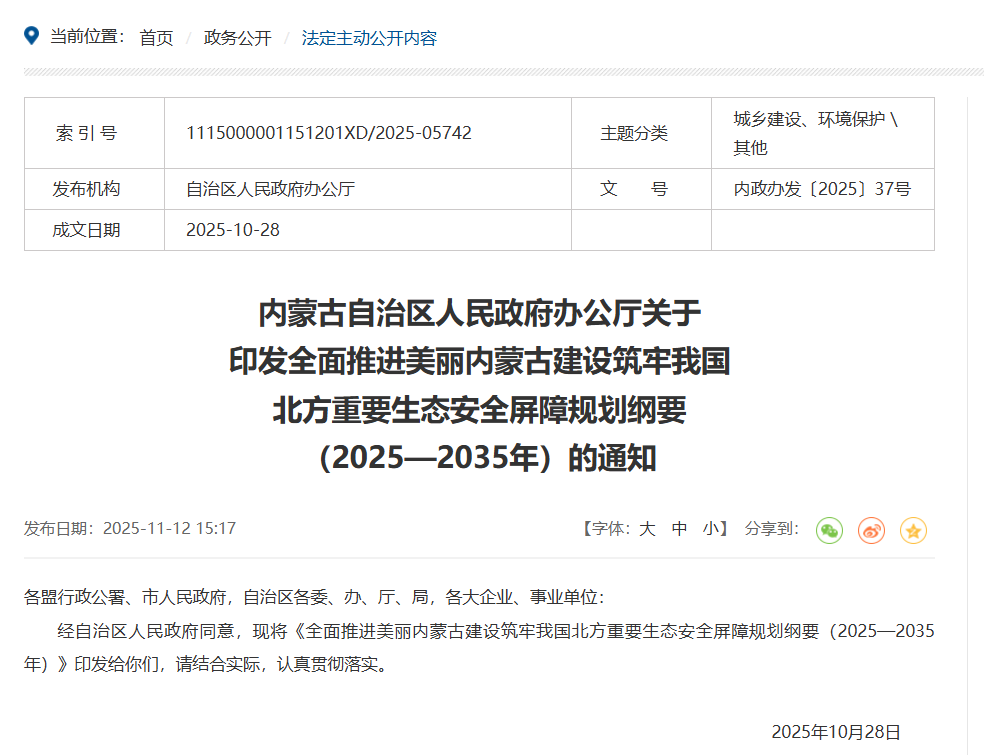Set font size to 小
The height and width of the screenshot is (755, 984).
coord(710,529)
